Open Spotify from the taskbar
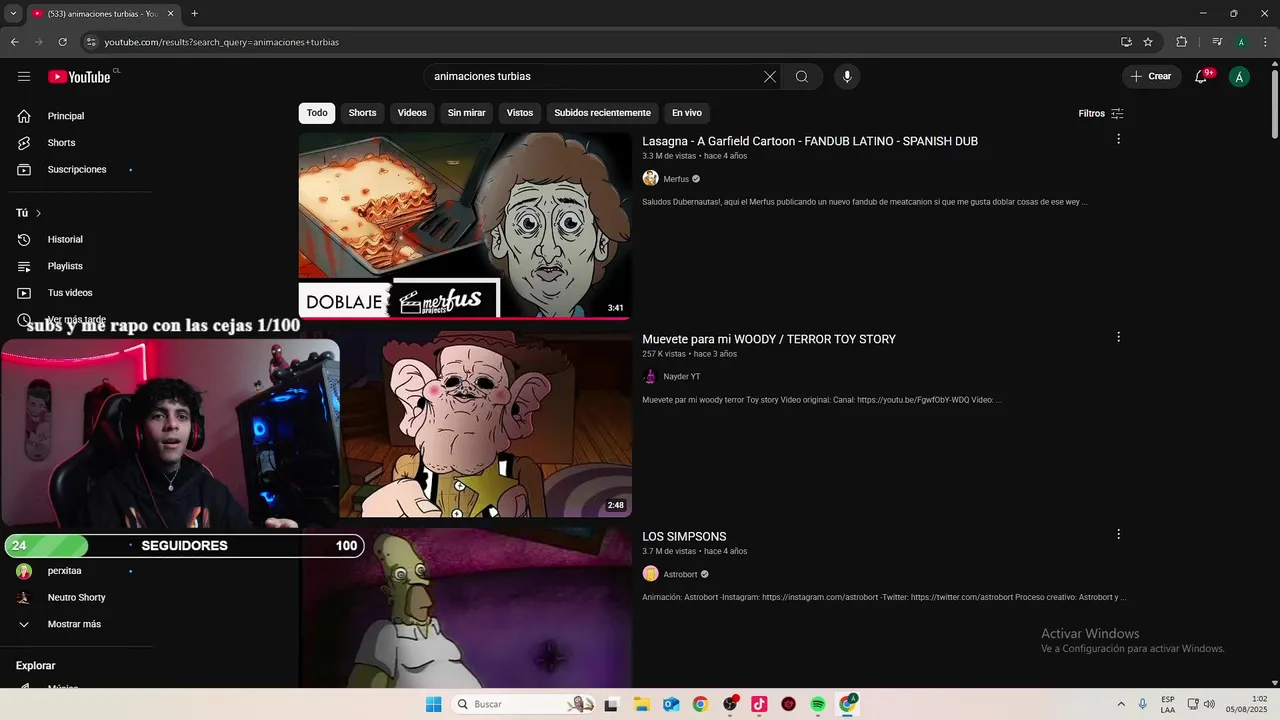The height and width of the screenshot is (720, 1280). click(818, 704)
